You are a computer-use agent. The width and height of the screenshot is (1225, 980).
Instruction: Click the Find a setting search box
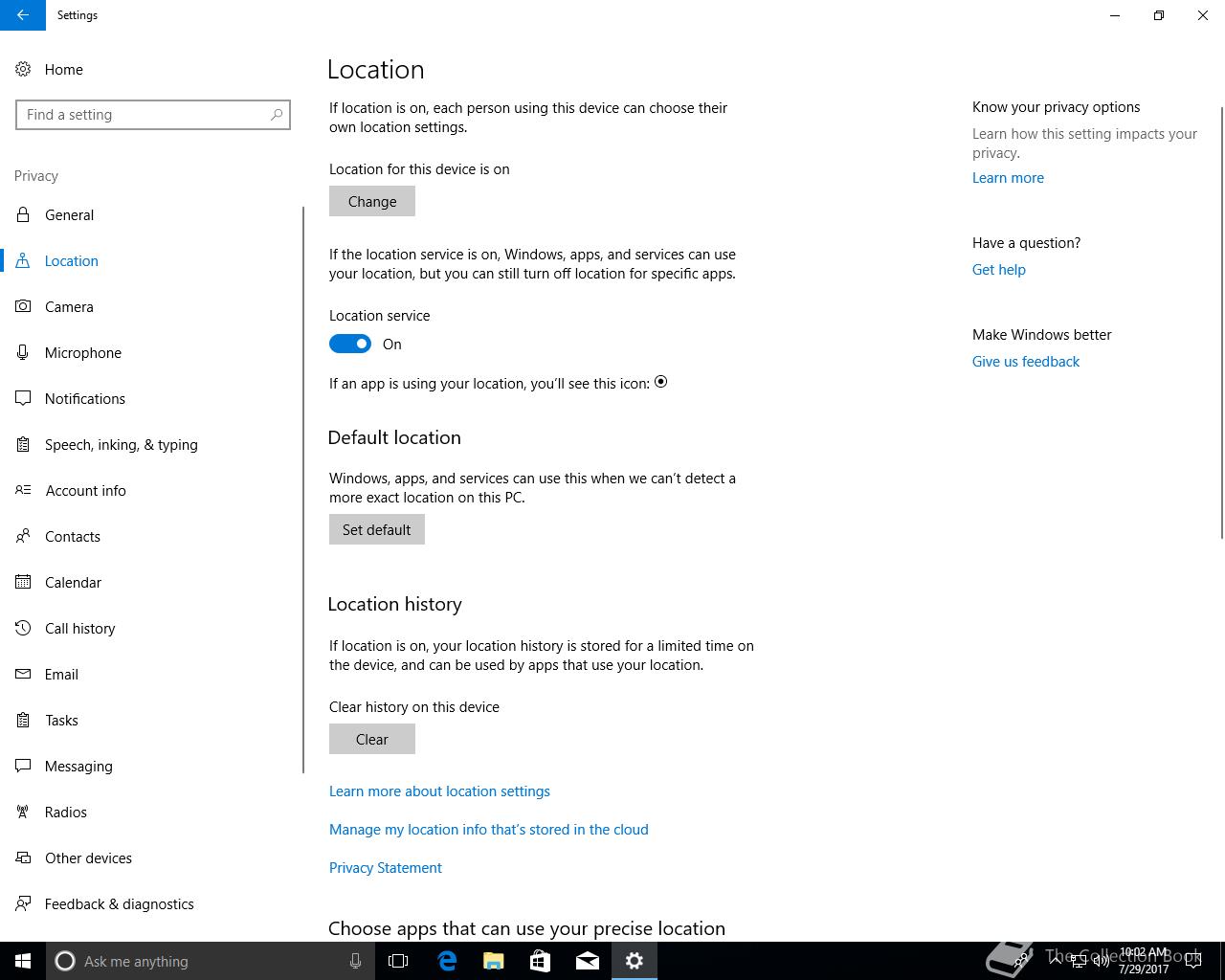pos(153,115)
